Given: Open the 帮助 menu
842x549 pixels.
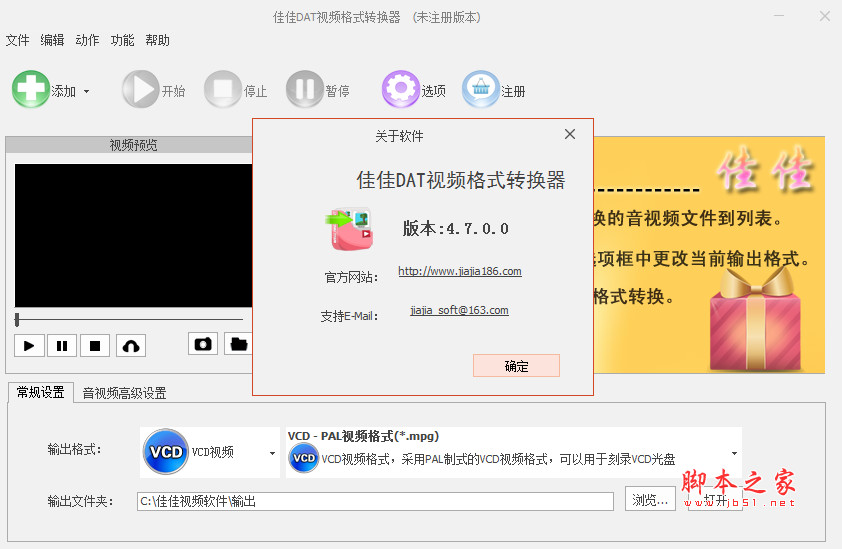Looking at the screenshot, I should point(157,40).
